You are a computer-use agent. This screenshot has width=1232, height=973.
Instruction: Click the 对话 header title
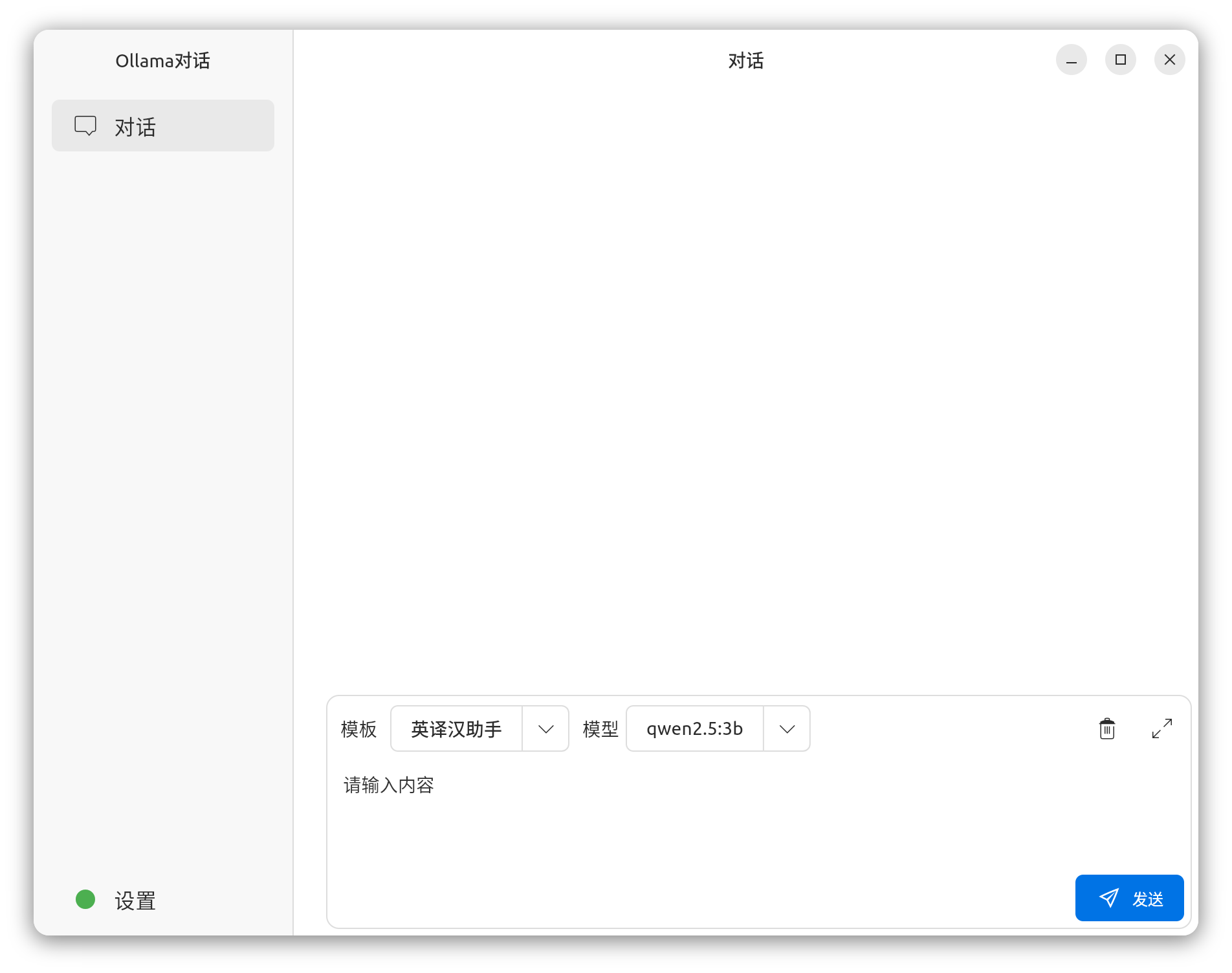pyautogui.click(x=746, y=61)
